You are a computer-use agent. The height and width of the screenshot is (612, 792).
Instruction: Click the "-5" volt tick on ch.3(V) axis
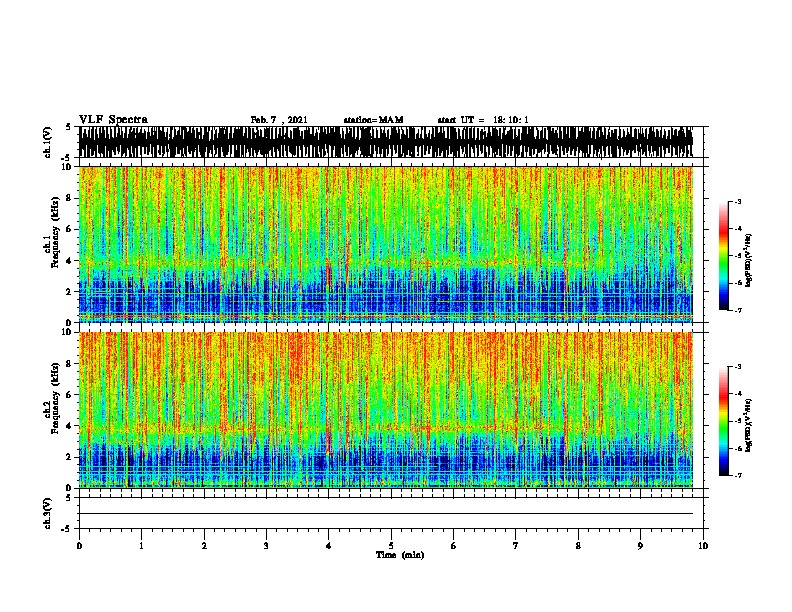point(67,529)
